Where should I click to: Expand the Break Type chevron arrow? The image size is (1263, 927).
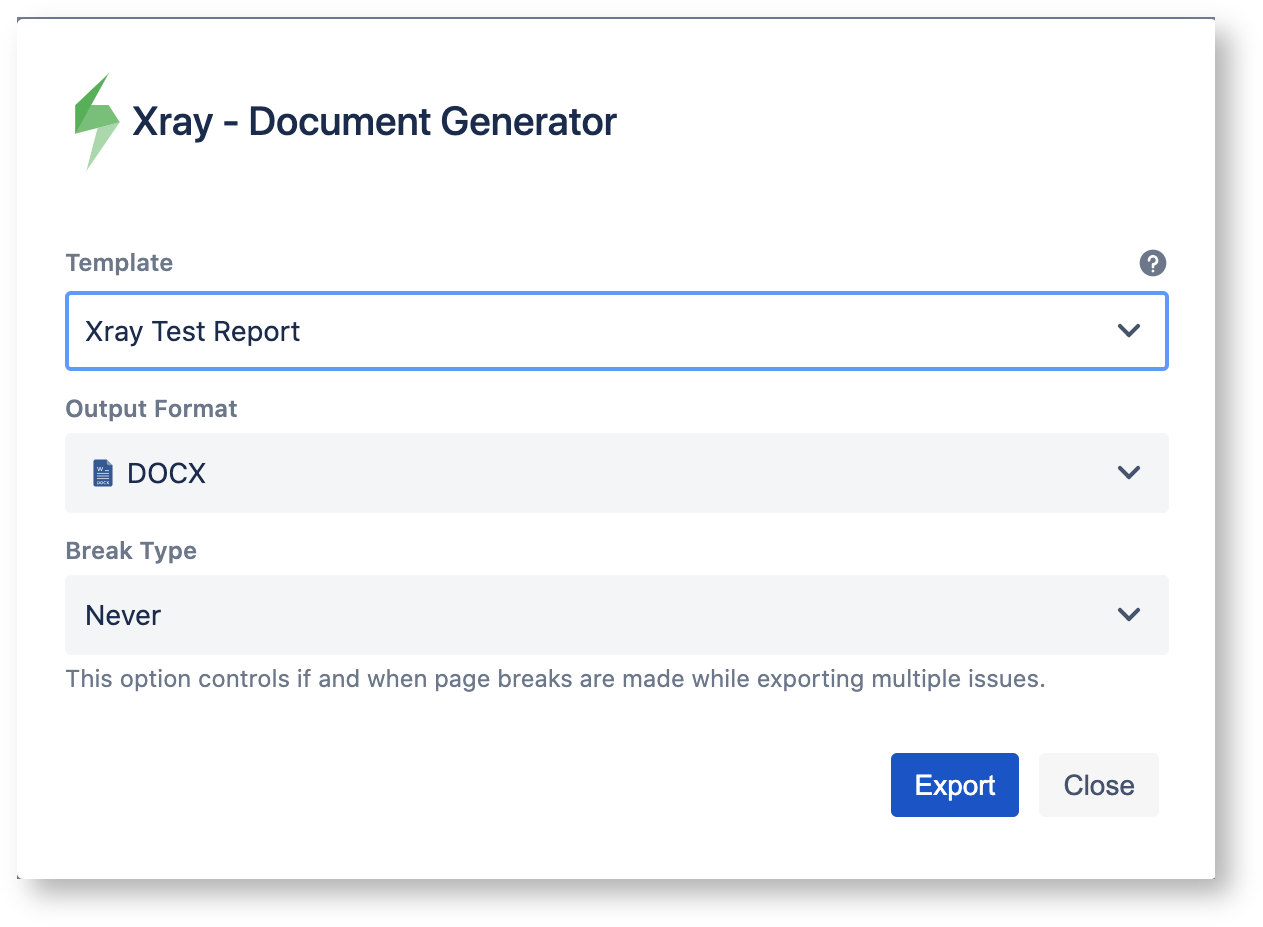point(1129,615)
